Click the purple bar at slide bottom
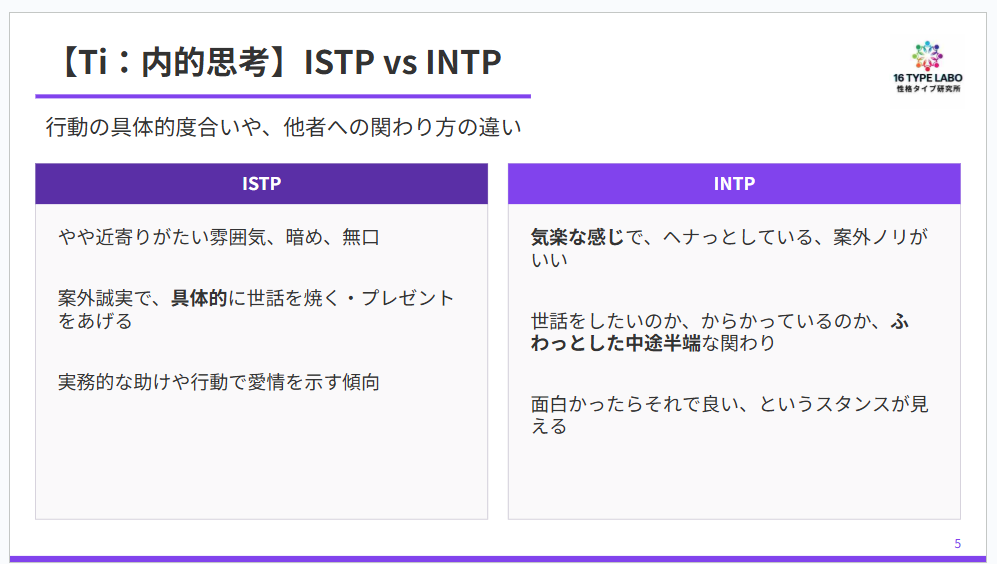The width and height of the screenshot is (997, 564). coord(498,559)
